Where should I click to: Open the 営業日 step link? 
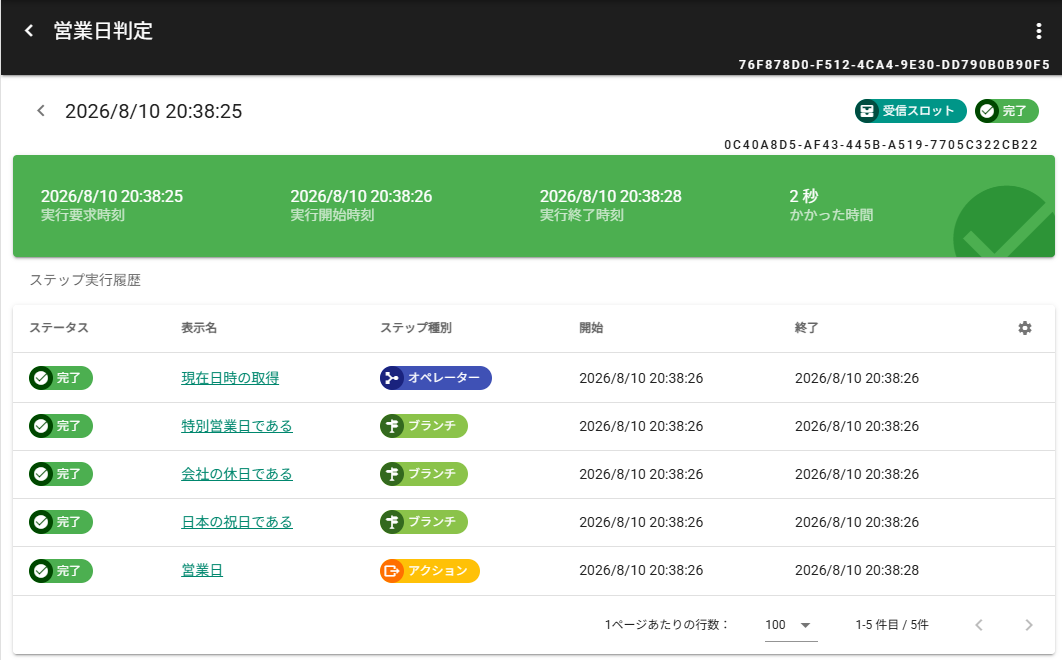[x=202, y=570]
